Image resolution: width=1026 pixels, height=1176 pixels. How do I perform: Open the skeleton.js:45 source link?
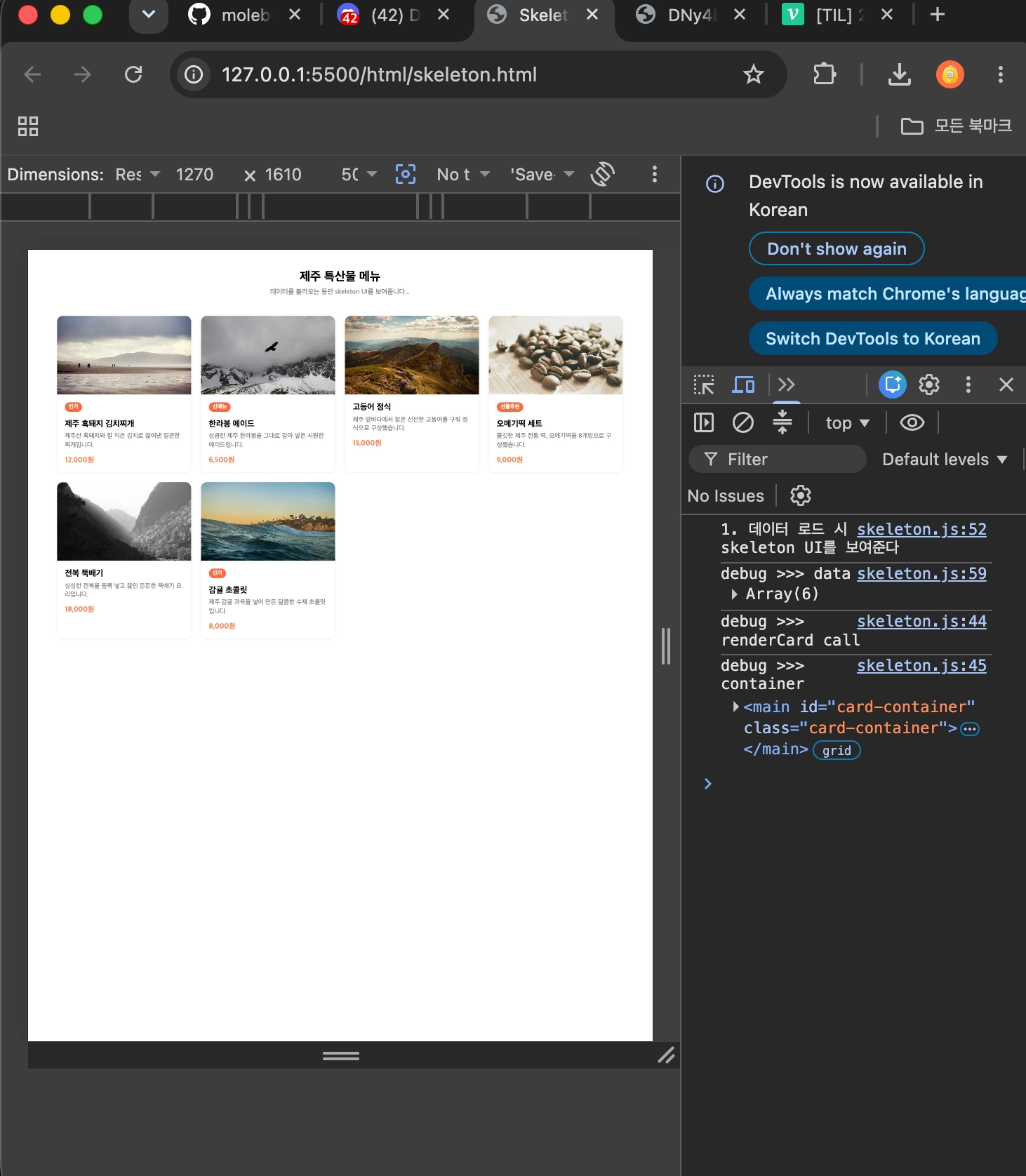pos(921,665)
